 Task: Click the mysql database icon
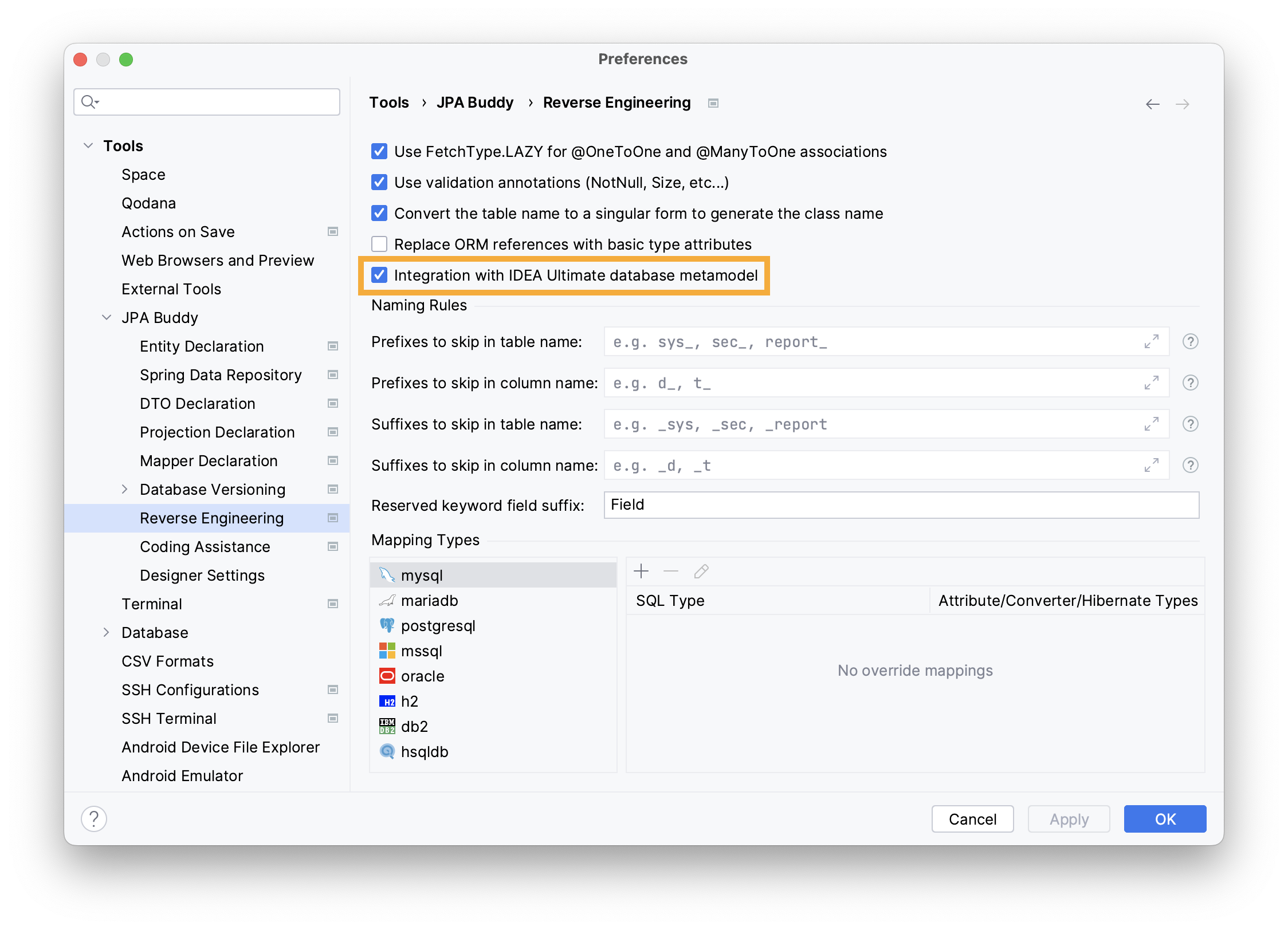tap(387, 575)
